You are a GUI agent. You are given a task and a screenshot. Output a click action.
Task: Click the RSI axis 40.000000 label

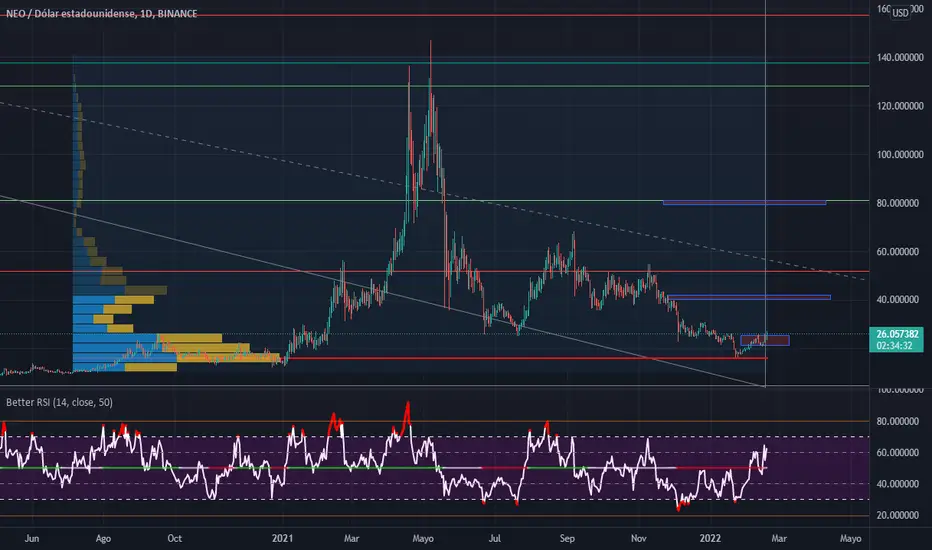click(x=898, y=484)
